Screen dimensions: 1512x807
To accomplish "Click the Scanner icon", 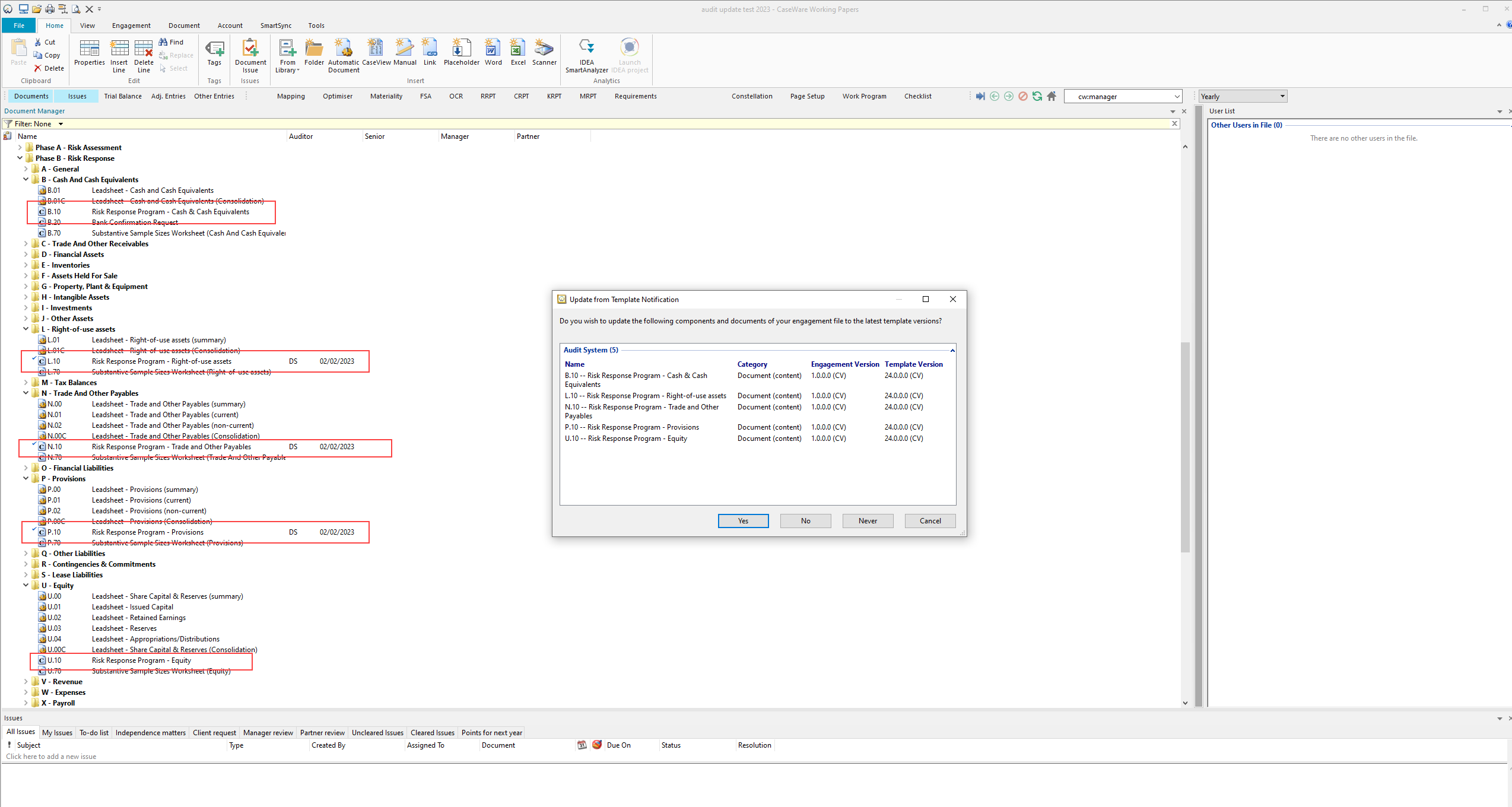I will pos(544,52).
